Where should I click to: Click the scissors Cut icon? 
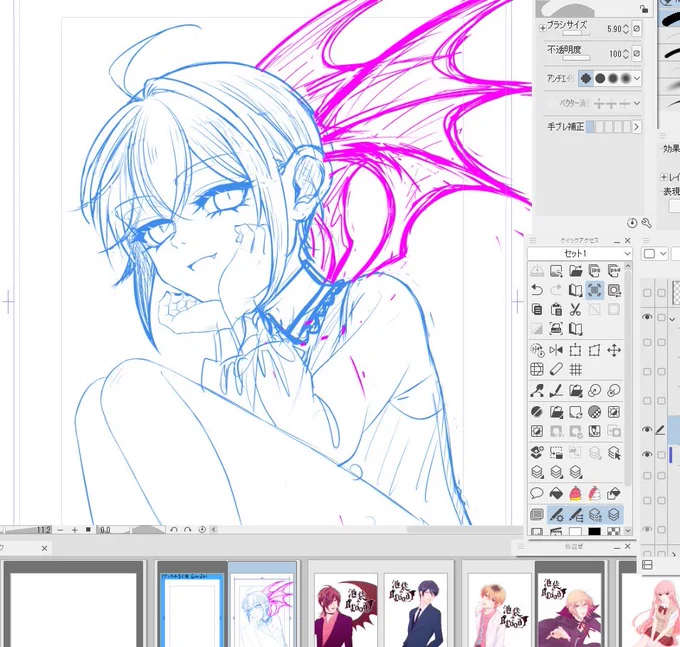(575, 310)
